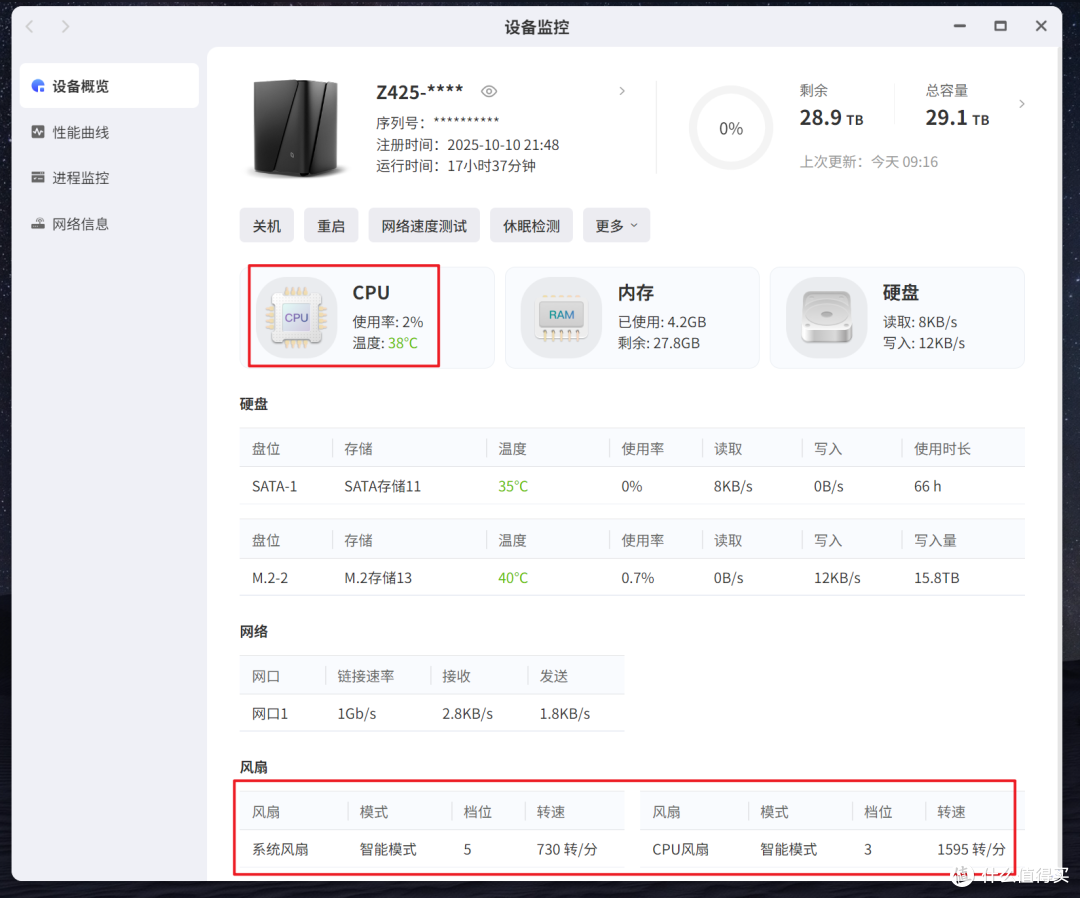
Task: Click the CPU chip icon
Action: pyautogui.click(x=296, y=317)
